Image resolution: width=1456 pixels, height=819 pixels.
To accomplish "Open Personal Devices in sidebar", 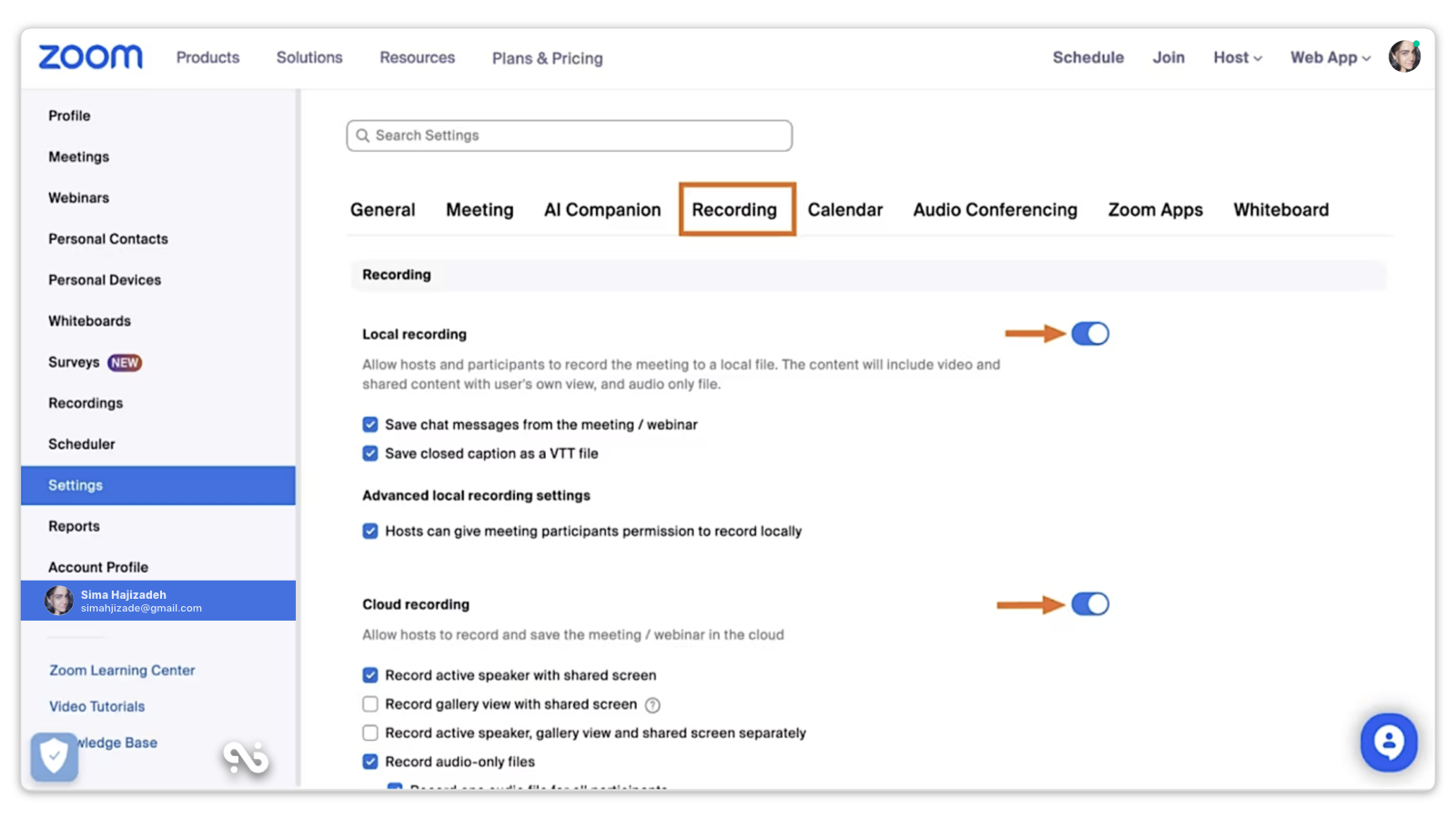I will pyautogui.click(x=105, y=279).
